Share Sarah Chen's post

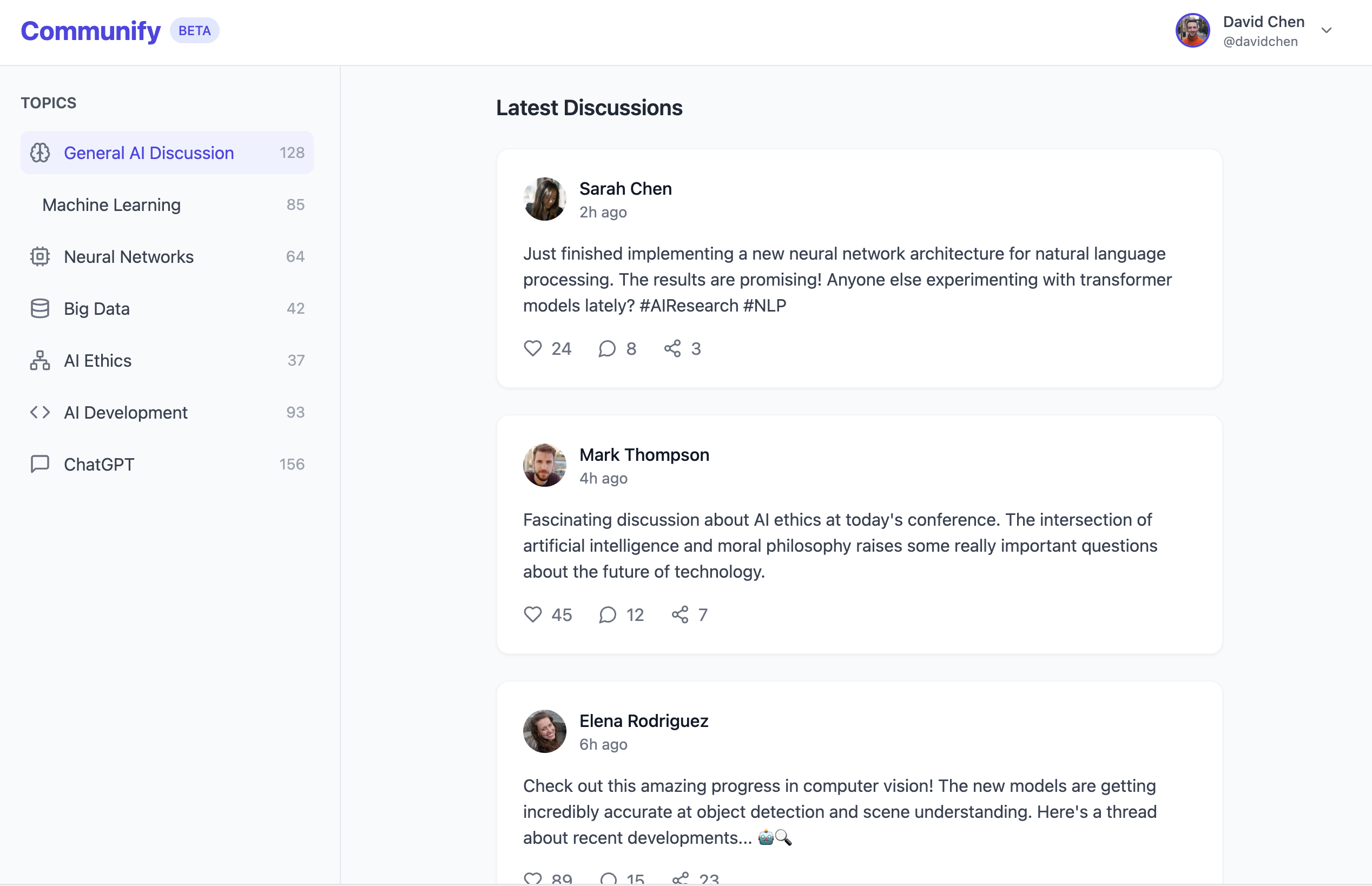pos(672,348)
